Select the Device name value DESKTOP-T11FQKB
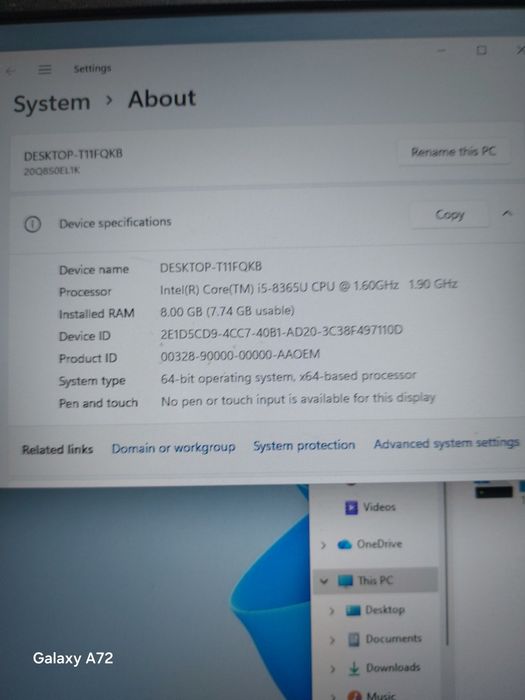Viewport: 525px width, 700px height. (211, 267)
